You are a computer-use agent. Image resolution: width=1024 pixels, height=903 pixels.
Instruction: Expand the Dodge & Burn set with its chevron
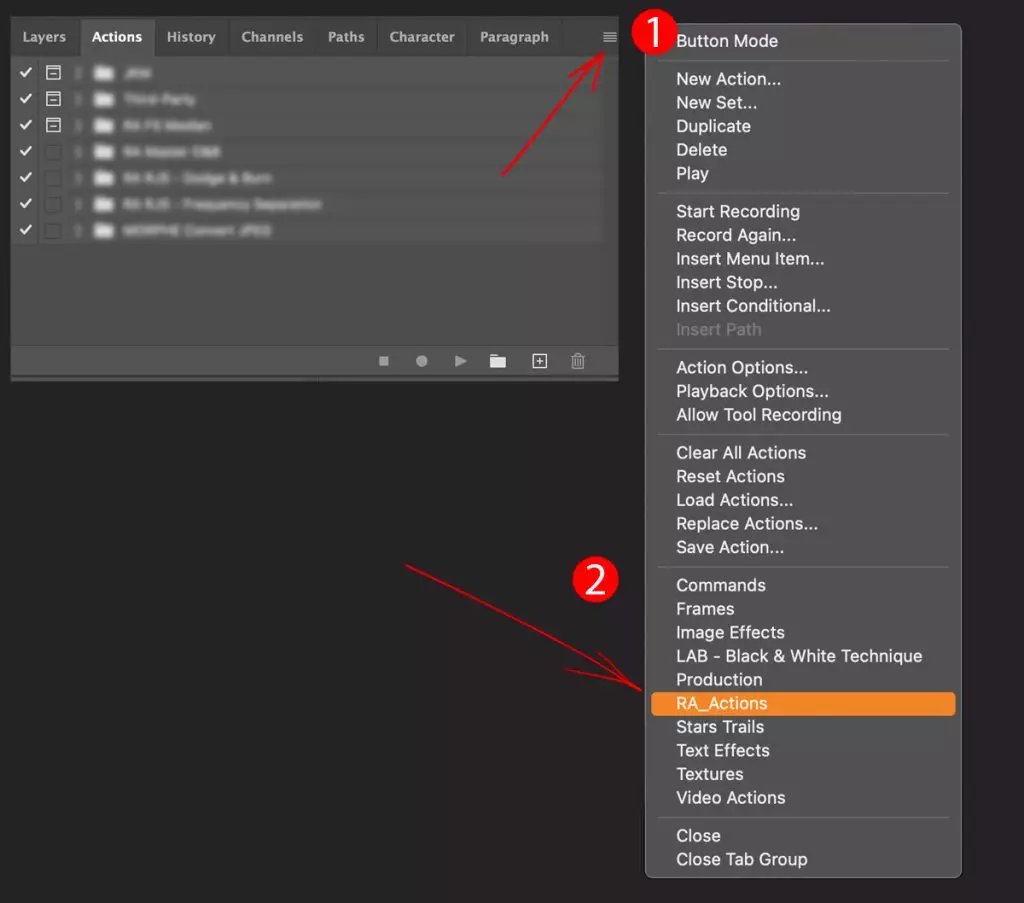tap(78, 178)
